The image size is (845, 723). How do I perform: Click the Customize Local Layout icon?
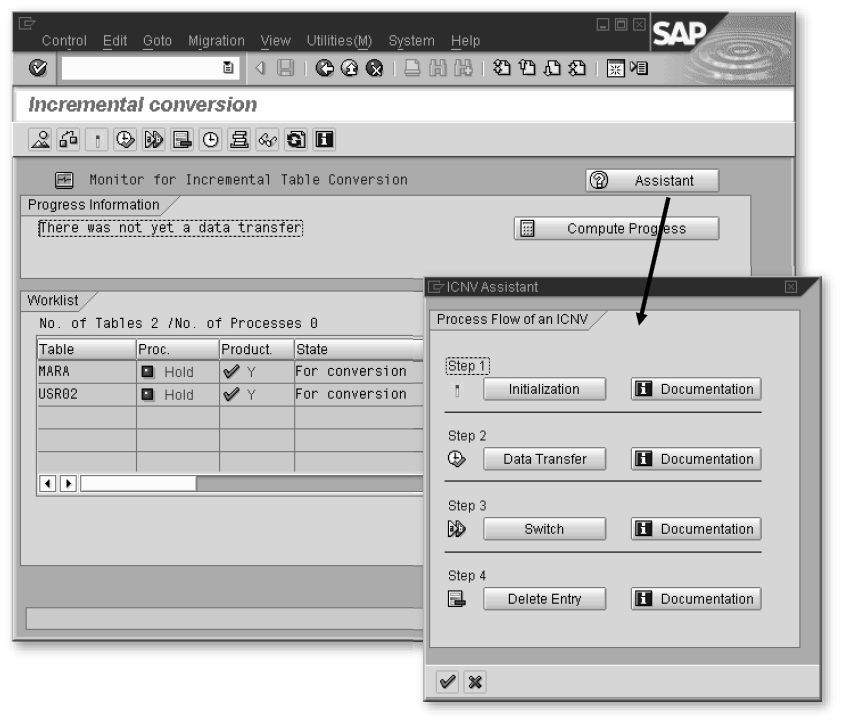tap(639, 68)
